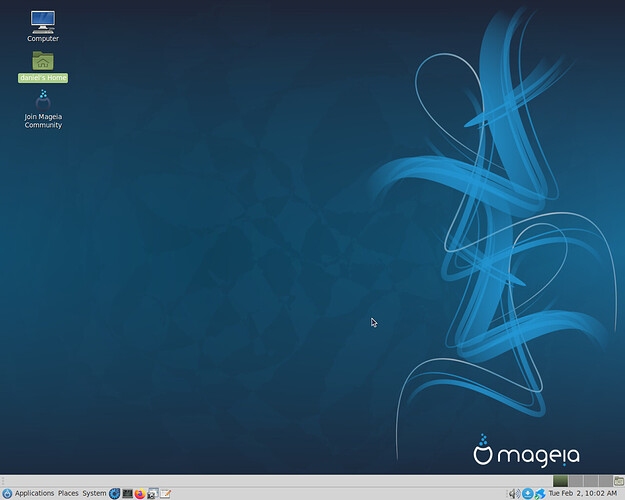Image resolution: width=625 pixels, height=500 pixels.
Task: Switch to the third workspace
Action: click(591, 480)
